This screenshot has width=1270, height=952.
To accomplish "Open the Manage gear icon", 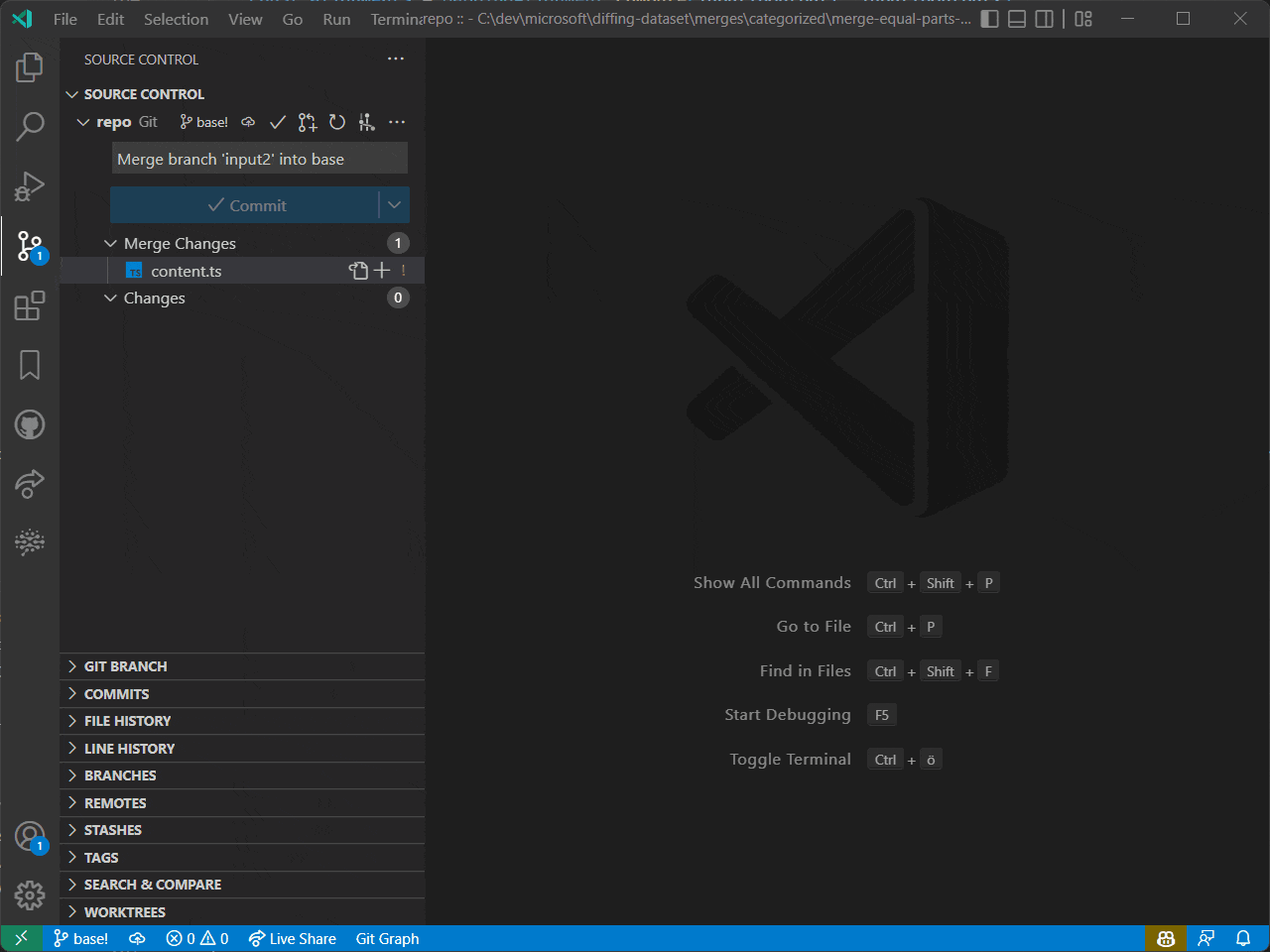I will pyautogui.click(x=30, y=895).
